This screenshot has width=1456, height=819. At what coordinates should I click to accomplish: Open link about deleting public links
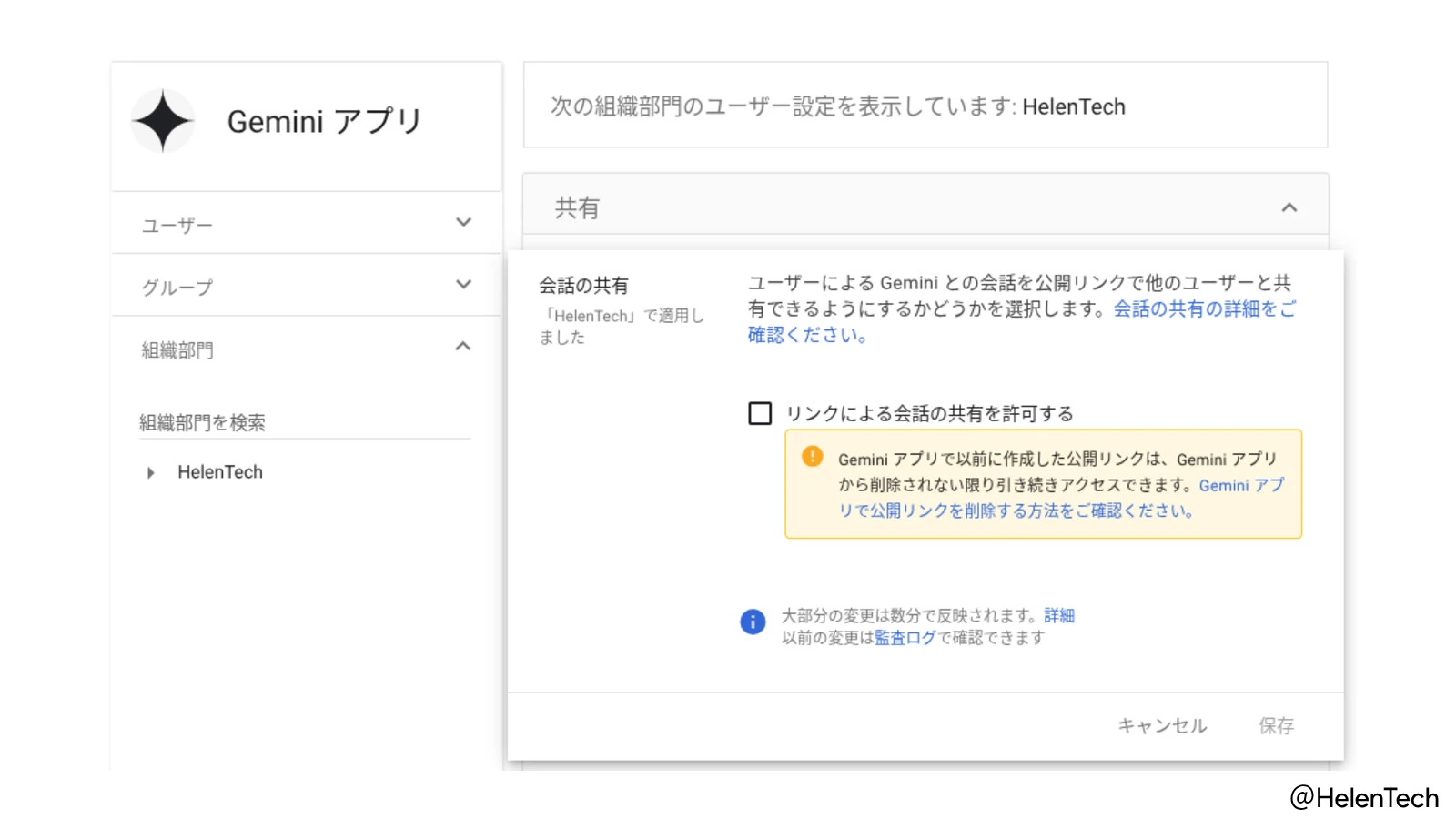point(1015,511)
